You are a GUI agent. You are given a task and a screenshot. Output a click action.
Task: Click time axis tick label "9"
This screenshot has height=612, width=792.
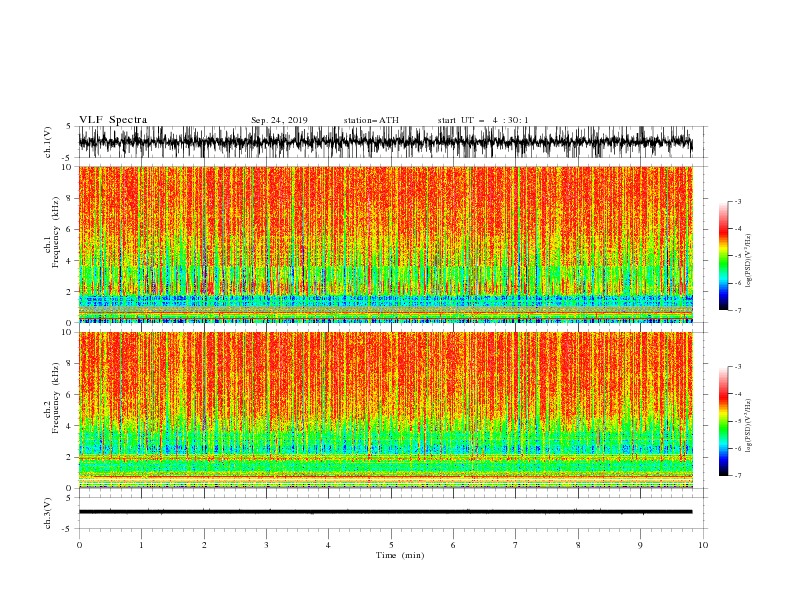click(640, 545)
